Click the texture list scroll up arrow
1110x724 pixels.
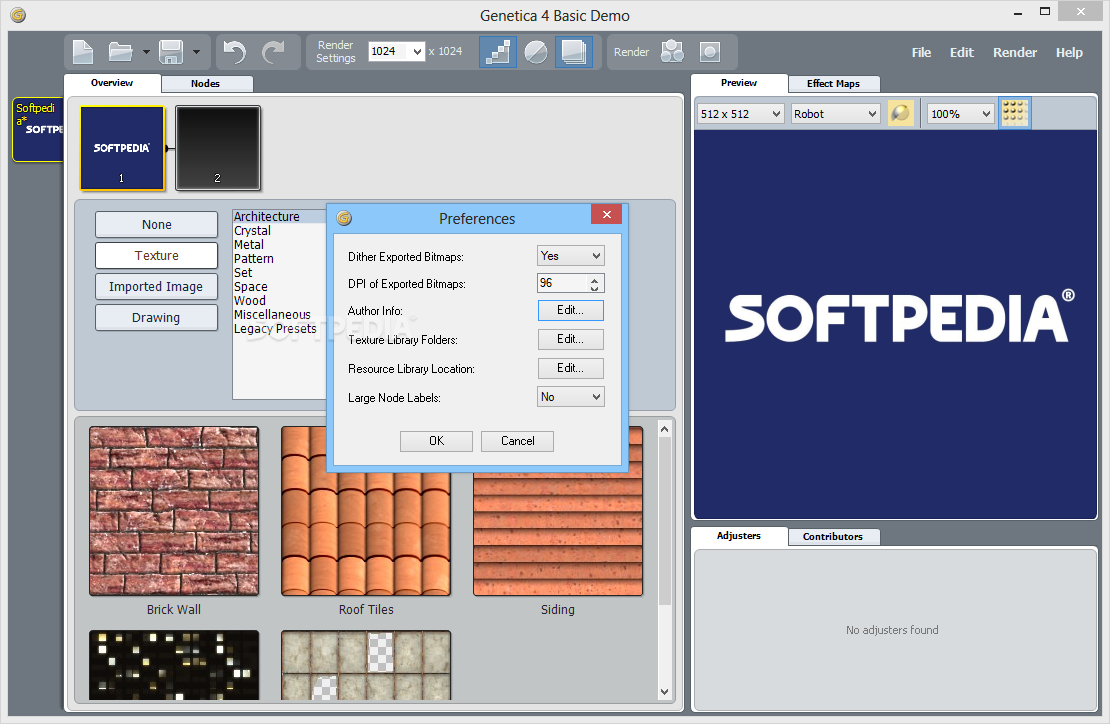tap(664, 429)
